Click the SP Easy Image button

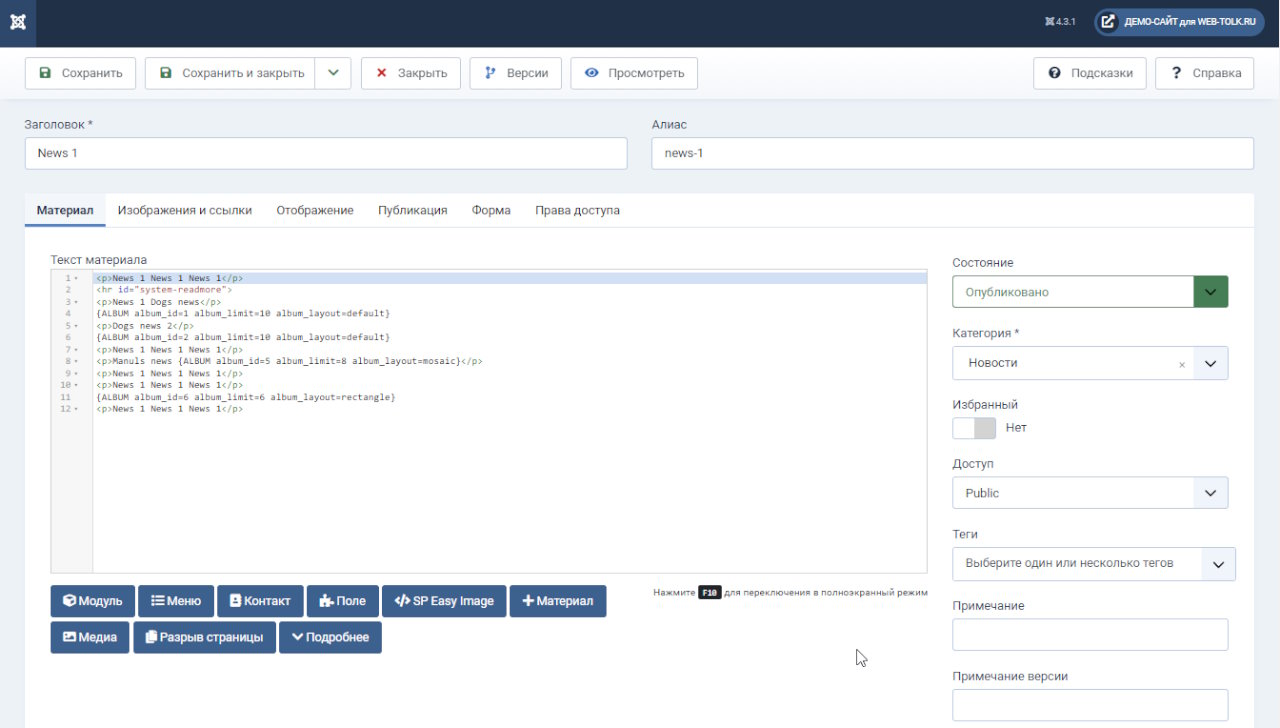click(x=444, y=601)
